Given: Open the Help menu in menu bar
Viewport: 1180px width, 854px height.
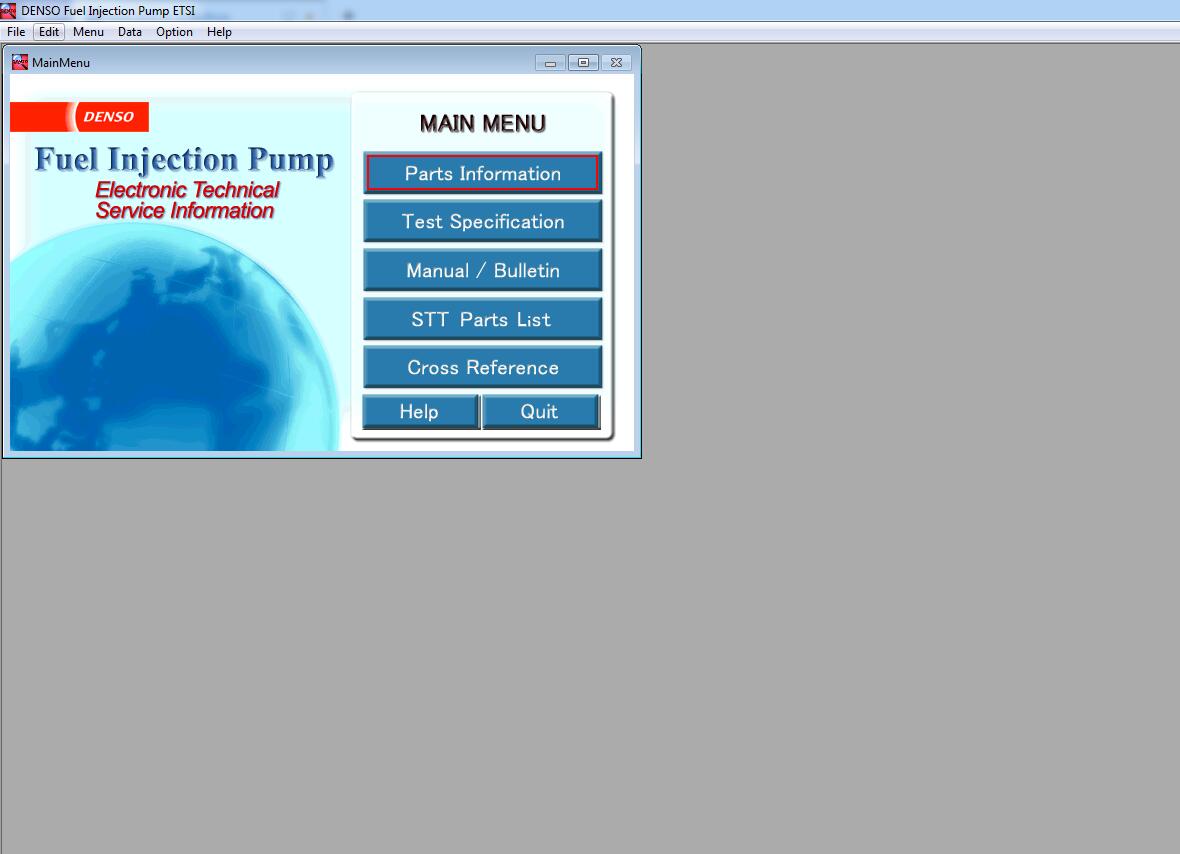Looking at the screenshot, I should click(x=219, y=32).
